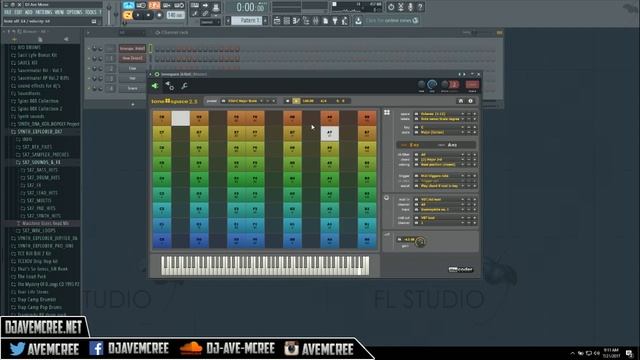Viewport: 640px width, 360px height.
Task: Click the microphone recording icon in top toolbar
Action: 410,7
